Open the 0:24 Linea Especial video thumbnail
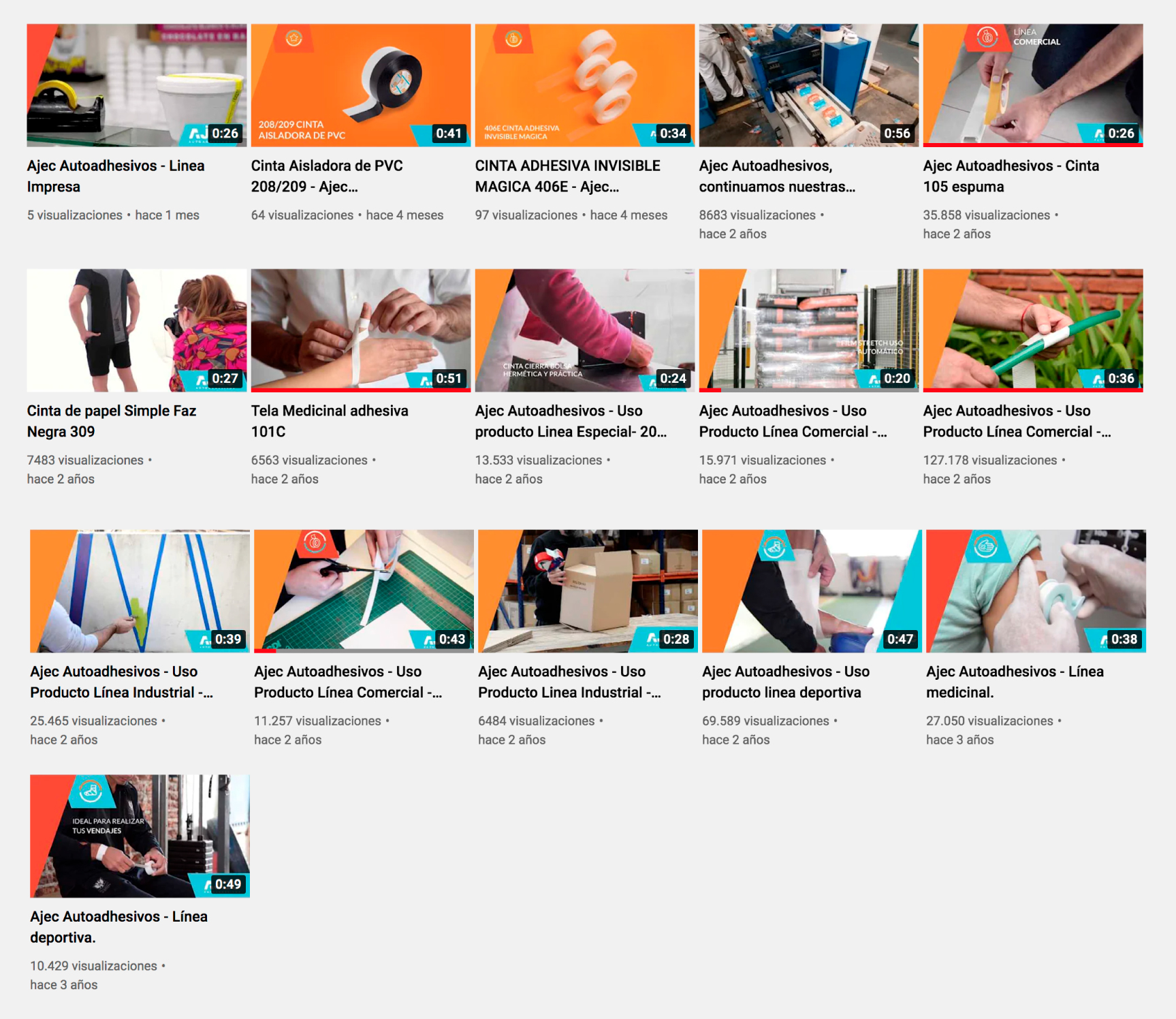1176x1019 pixels. 585,330
